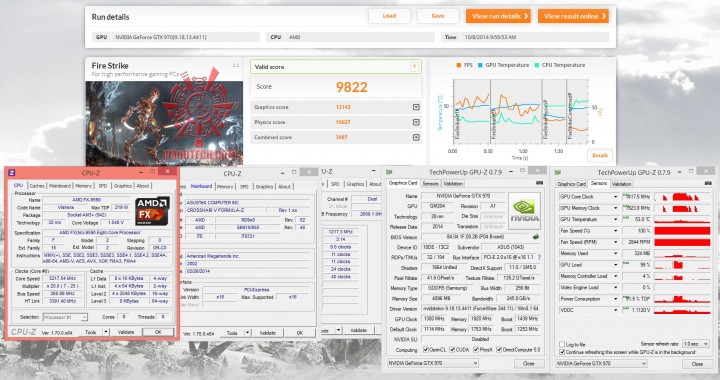
Task: Open the Fan Speed (RPM) sensor dropdown
Action: pos(616,242)
